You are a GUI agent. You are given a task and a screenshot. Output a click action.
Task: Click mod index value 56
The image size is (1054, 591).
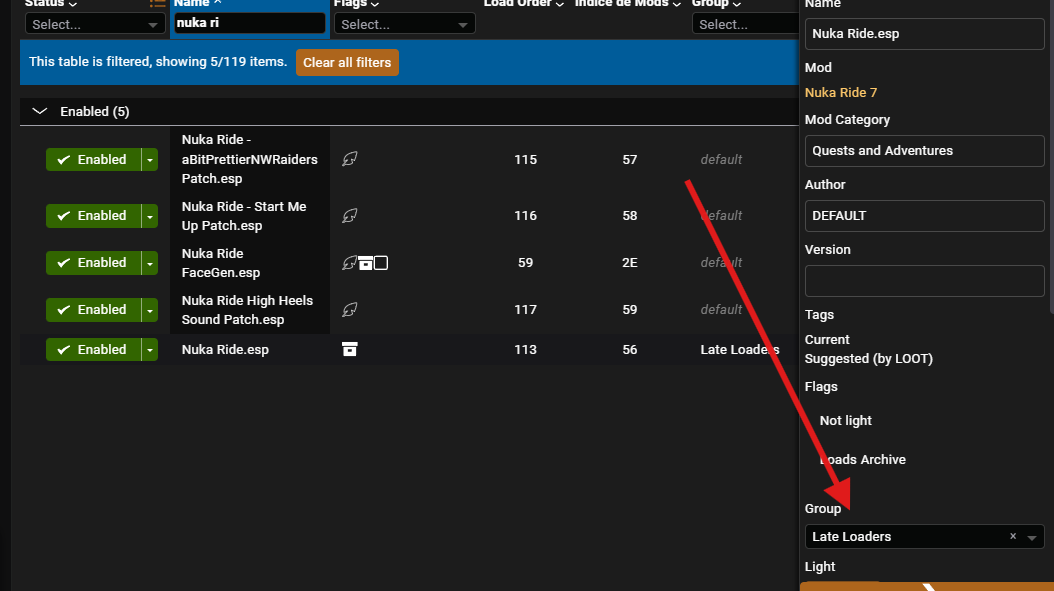coord(630,350)
